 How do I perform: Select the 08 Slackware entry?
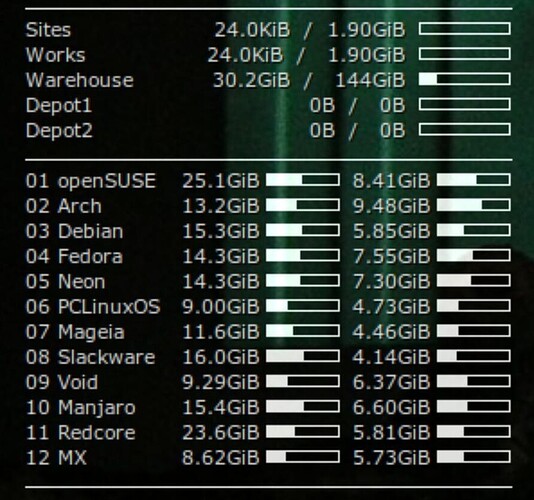91,357
